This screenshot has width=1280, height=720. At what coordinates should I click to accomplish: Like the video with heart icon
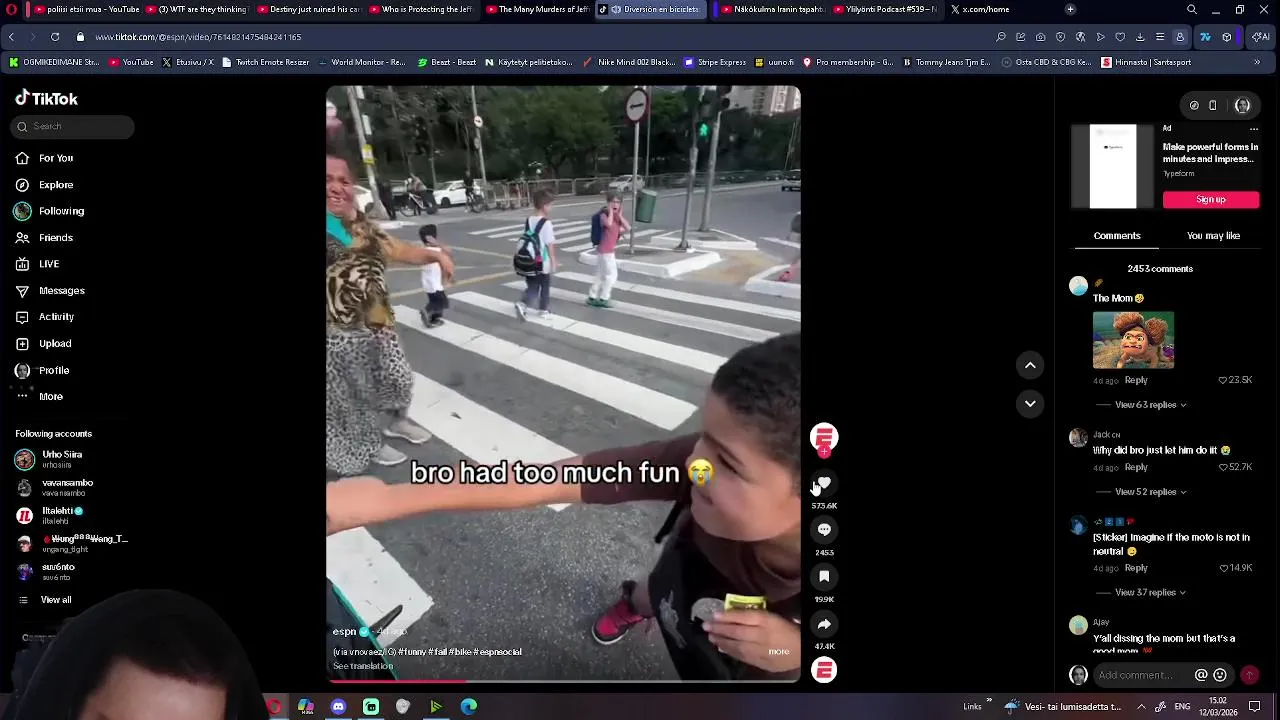pos(824,484)
